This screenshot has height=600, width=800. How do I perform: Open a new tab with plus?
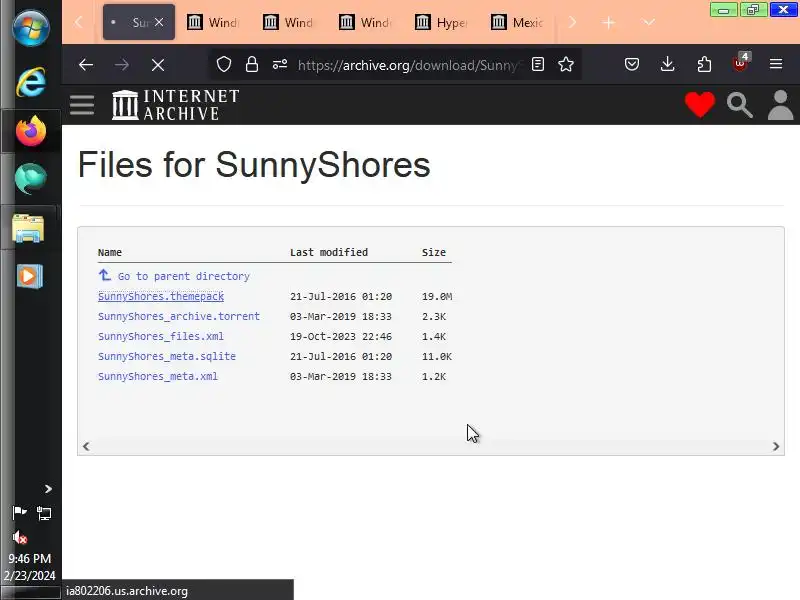pyautogui.click(x=608, y=22)
